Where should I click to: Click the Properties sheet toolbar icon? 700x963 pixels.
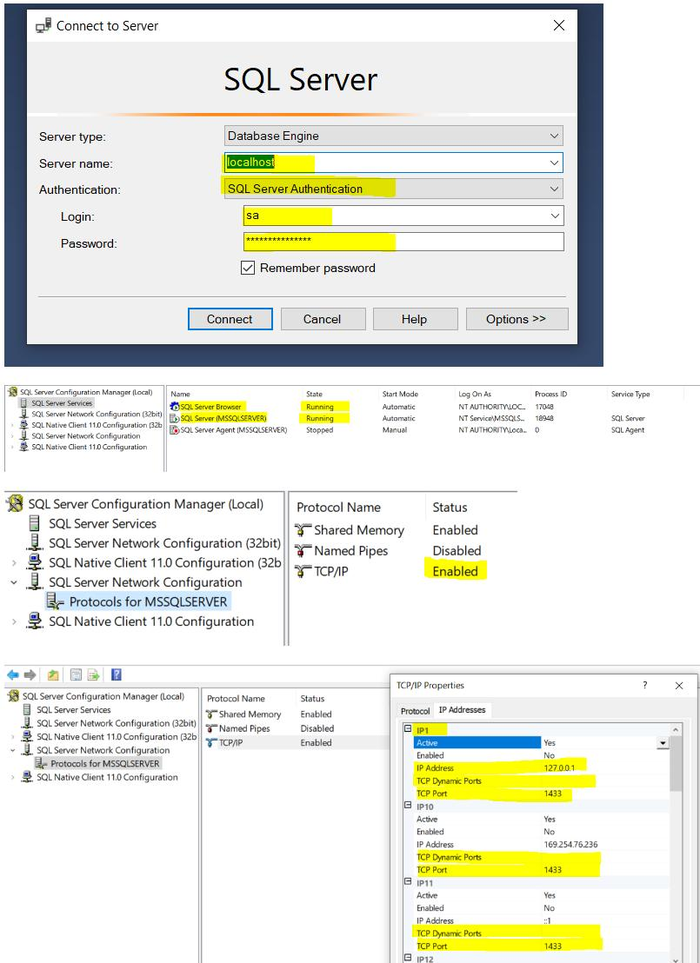76,675
